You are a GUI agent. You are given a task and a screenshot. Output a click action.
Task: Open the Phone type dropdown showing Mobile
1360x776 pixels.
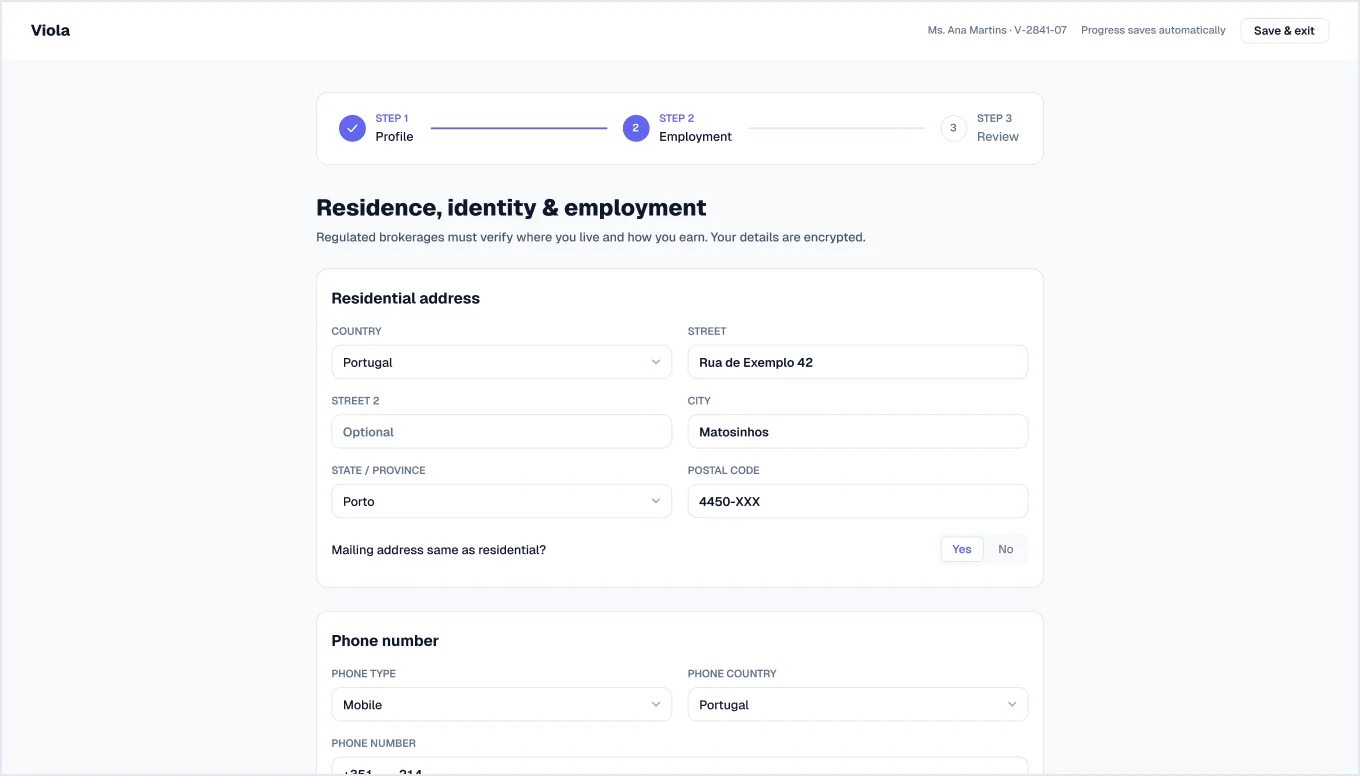pos(501,705)
